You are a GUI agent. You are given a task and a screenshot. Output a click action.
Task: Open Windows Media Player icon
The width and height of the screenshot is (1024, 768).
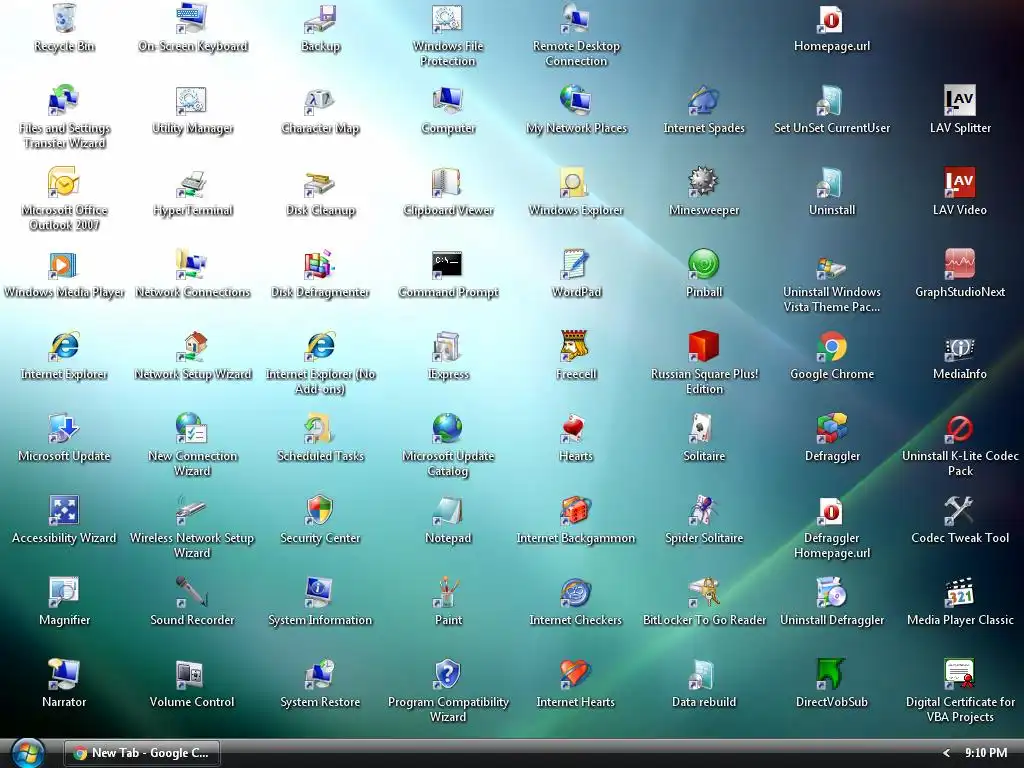click(64, 264)
